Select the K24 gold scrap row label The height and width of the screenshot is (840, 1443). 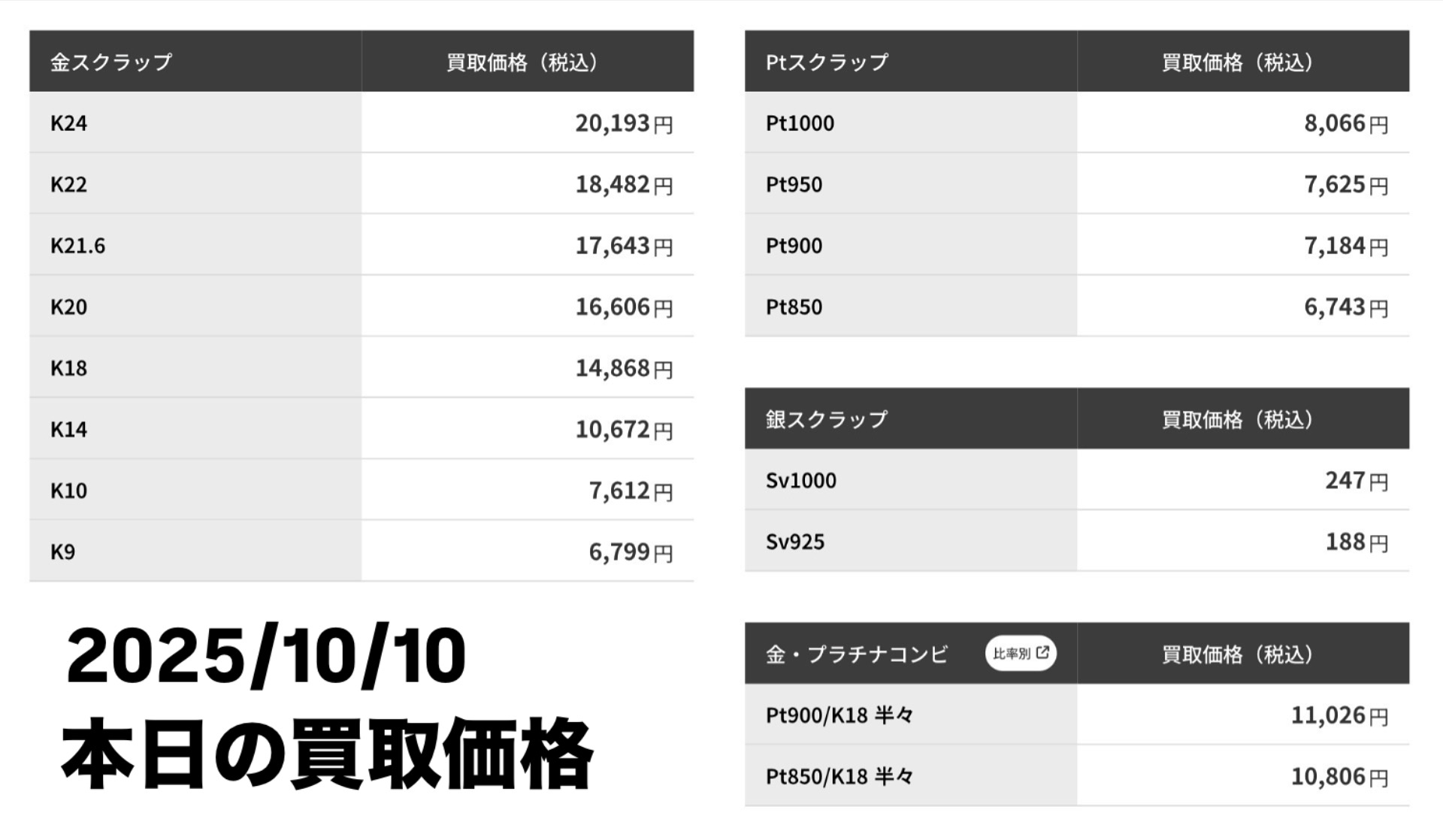pos(69,123)
